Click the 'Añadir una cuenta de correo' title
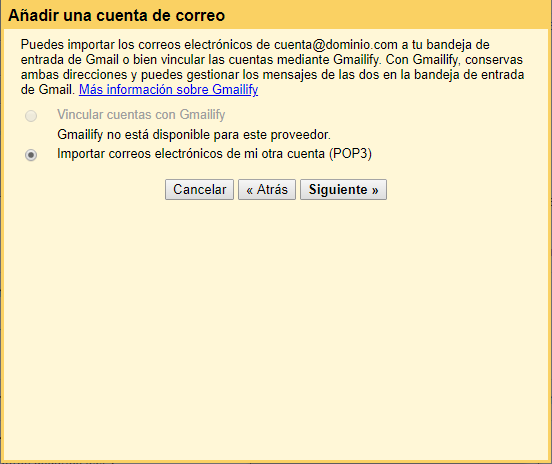This screenshot has width=552, height=464. click(x=117, y=15)
